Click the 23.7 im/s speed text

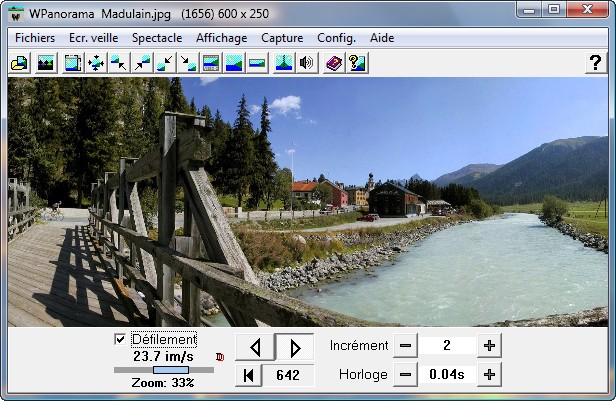[163, 356]
